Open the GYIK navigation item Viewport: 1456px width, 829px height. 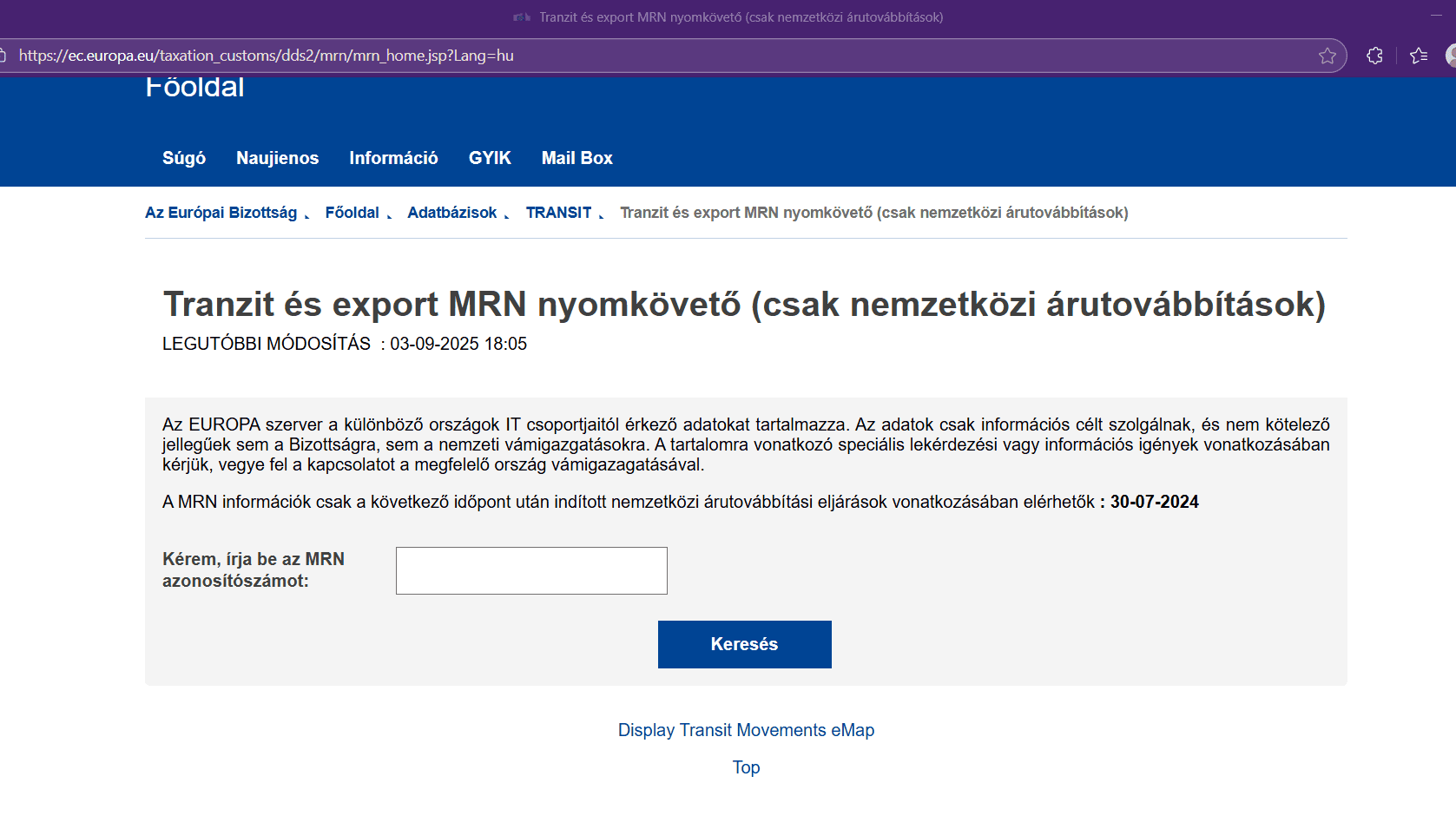point(490,158)
